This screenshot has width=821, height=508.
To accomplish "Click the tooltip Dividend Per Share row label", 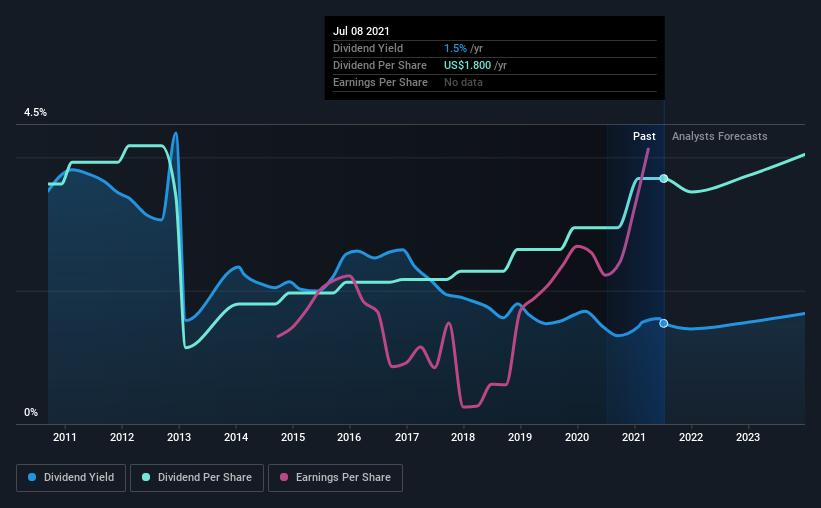I will [x=380, y=65].
